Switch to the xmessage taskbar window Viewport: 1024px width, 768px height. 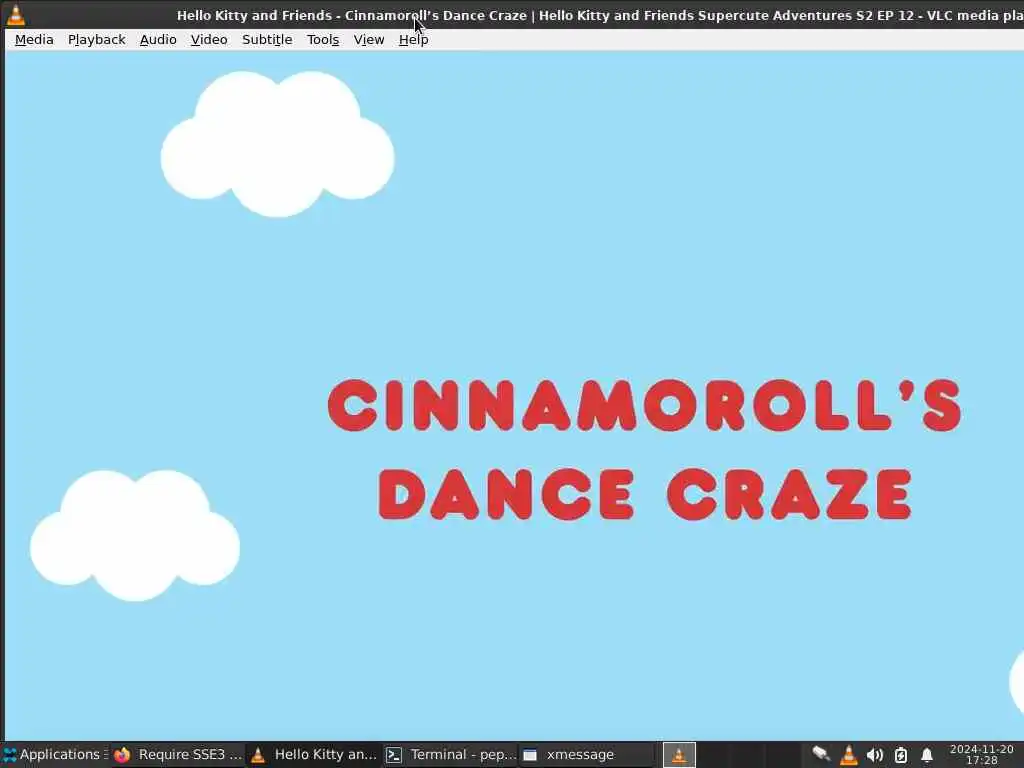(586, 754)
